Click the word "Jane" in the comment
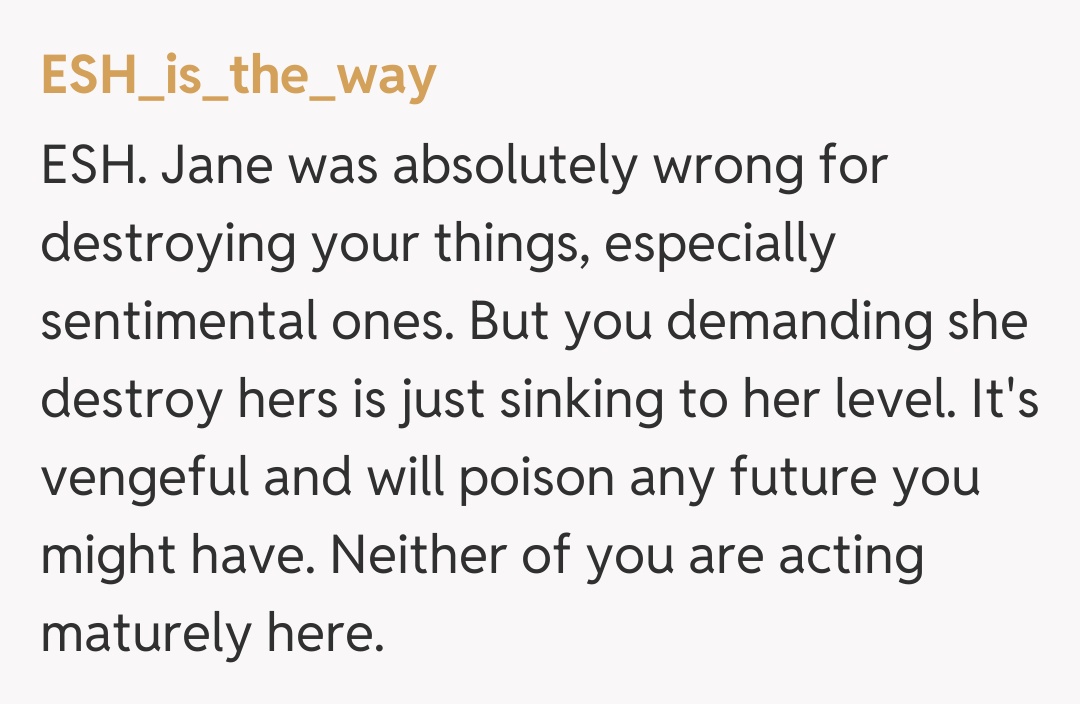1080x704 pixels. [217, 166]
